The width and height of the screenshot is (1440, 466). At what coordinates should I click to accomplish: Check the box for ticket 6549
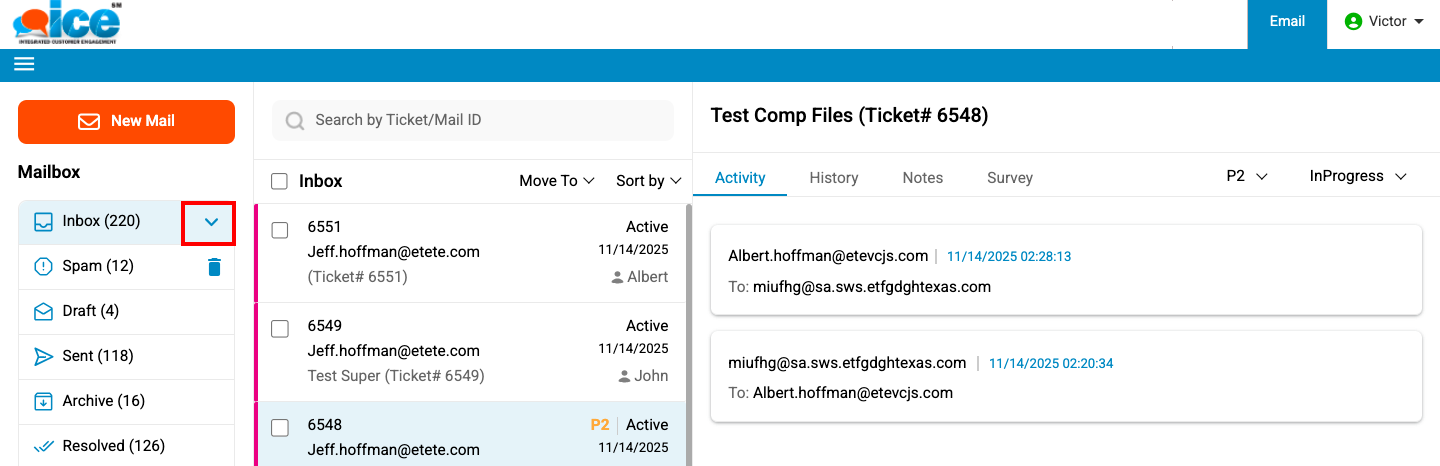pyautogui.click(x=280, y=329)
